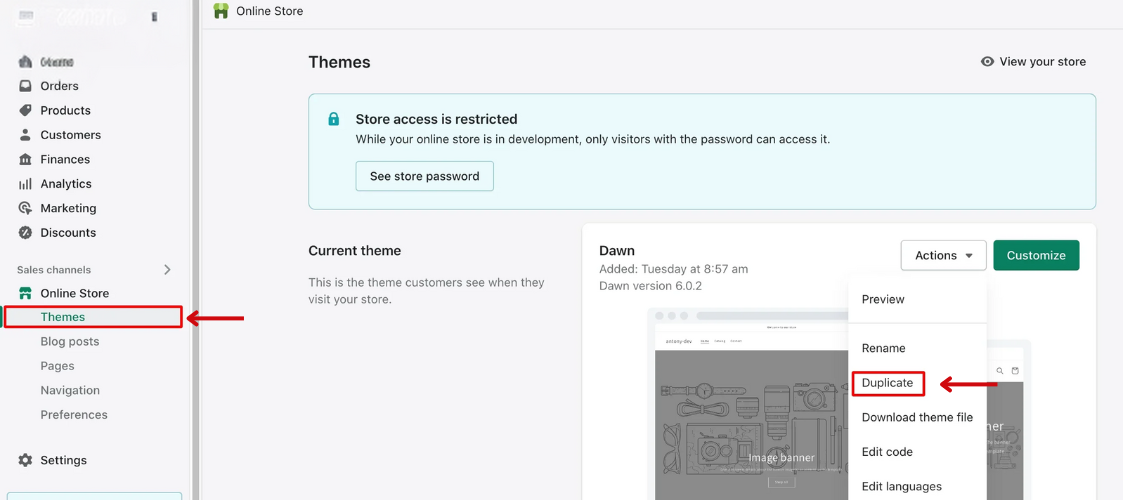Click 'Added: Tuesday at 8:57 am' text
This screenshot has height=500, width=1123.
[x=673, y=269]
